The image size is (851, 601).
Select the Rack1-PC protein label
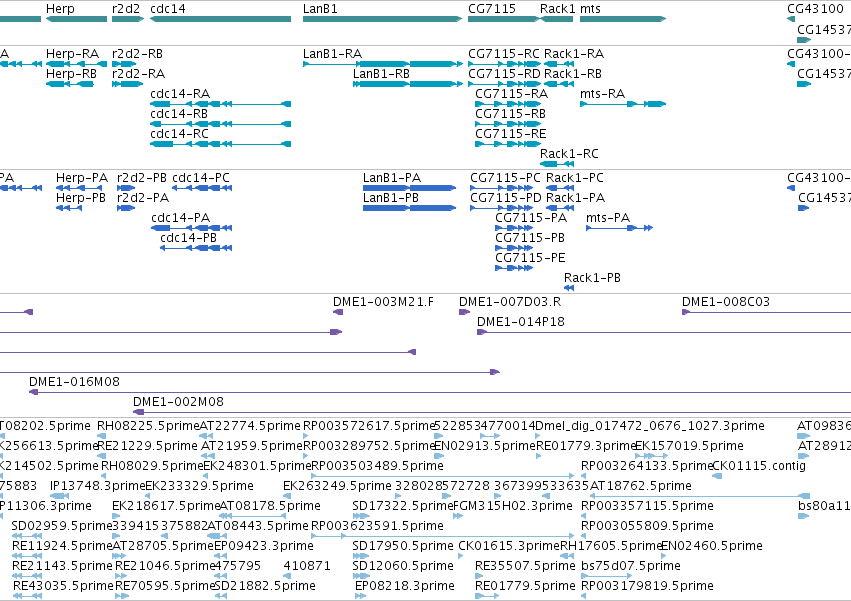pyautogui.click(x=575, y=178)
